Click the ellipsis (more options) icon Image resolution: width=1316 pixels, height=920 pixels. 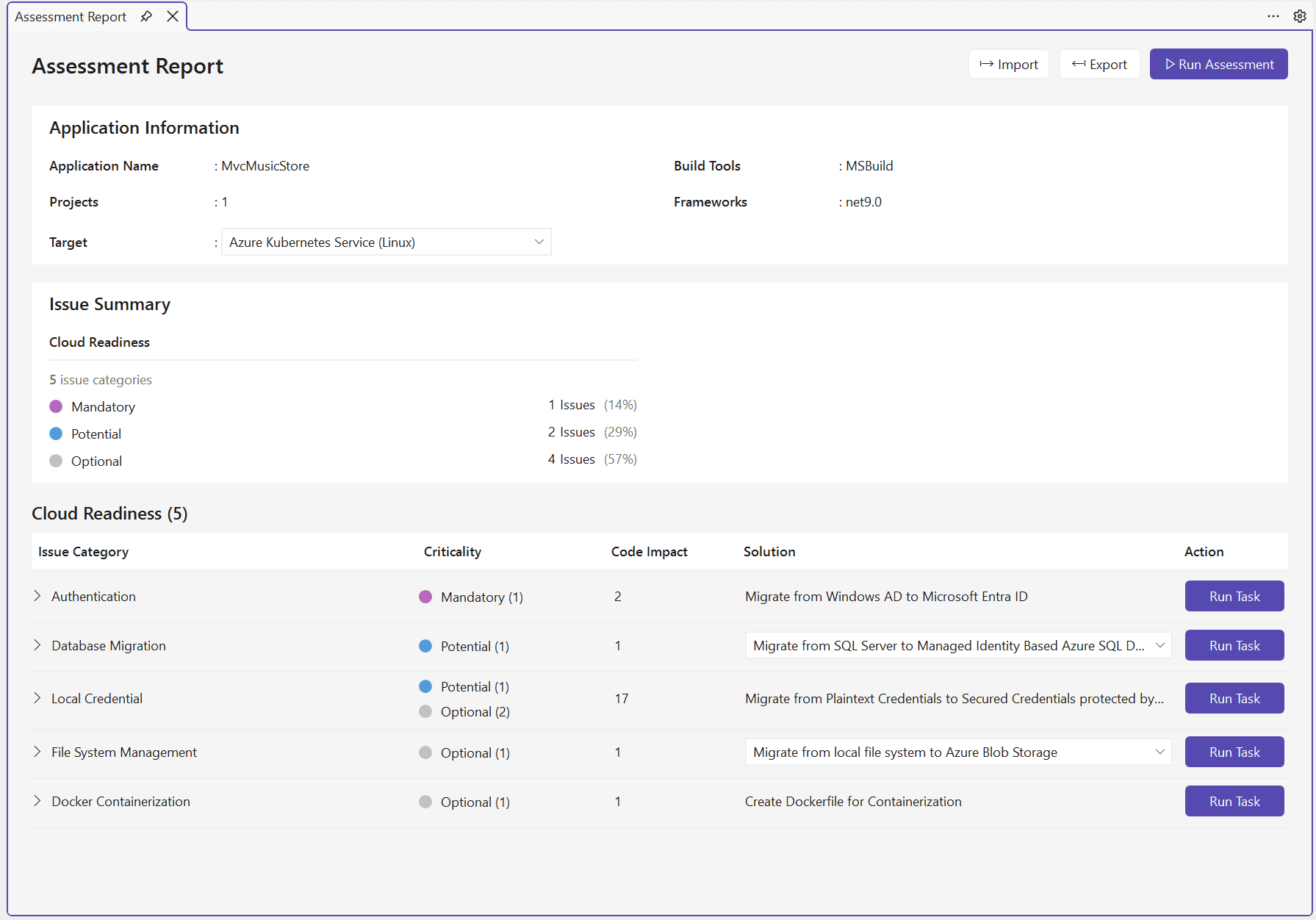[1273, 15]
